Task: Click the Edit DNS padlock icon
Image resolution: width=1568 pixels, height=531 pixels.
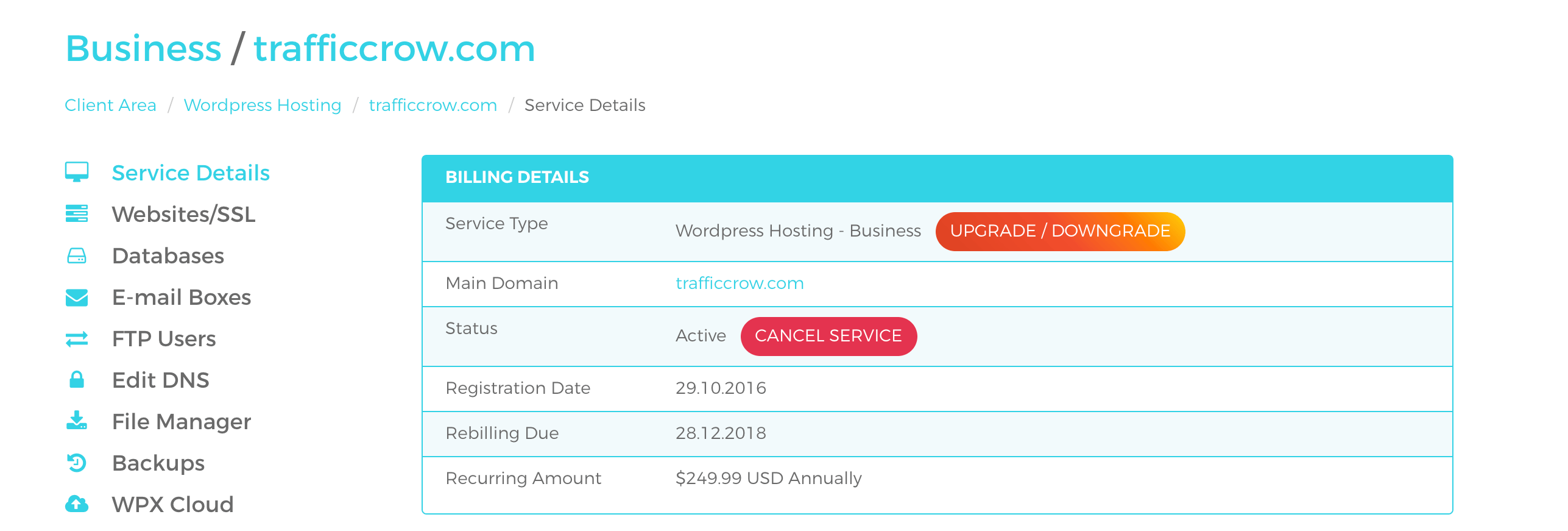Action: click(77, 379)
